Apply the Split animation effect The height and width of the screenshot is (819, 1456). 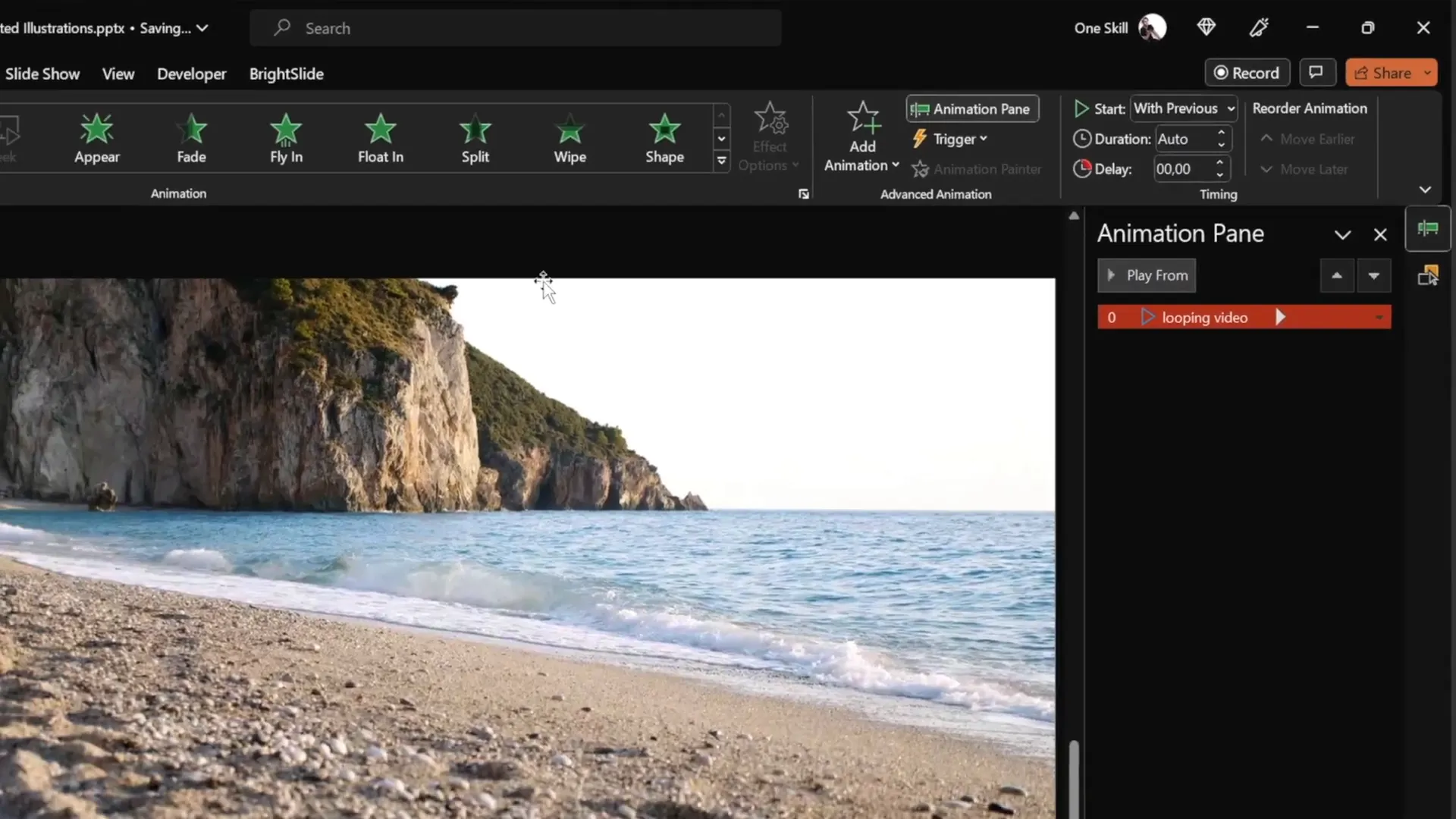(x=475, y=138)
